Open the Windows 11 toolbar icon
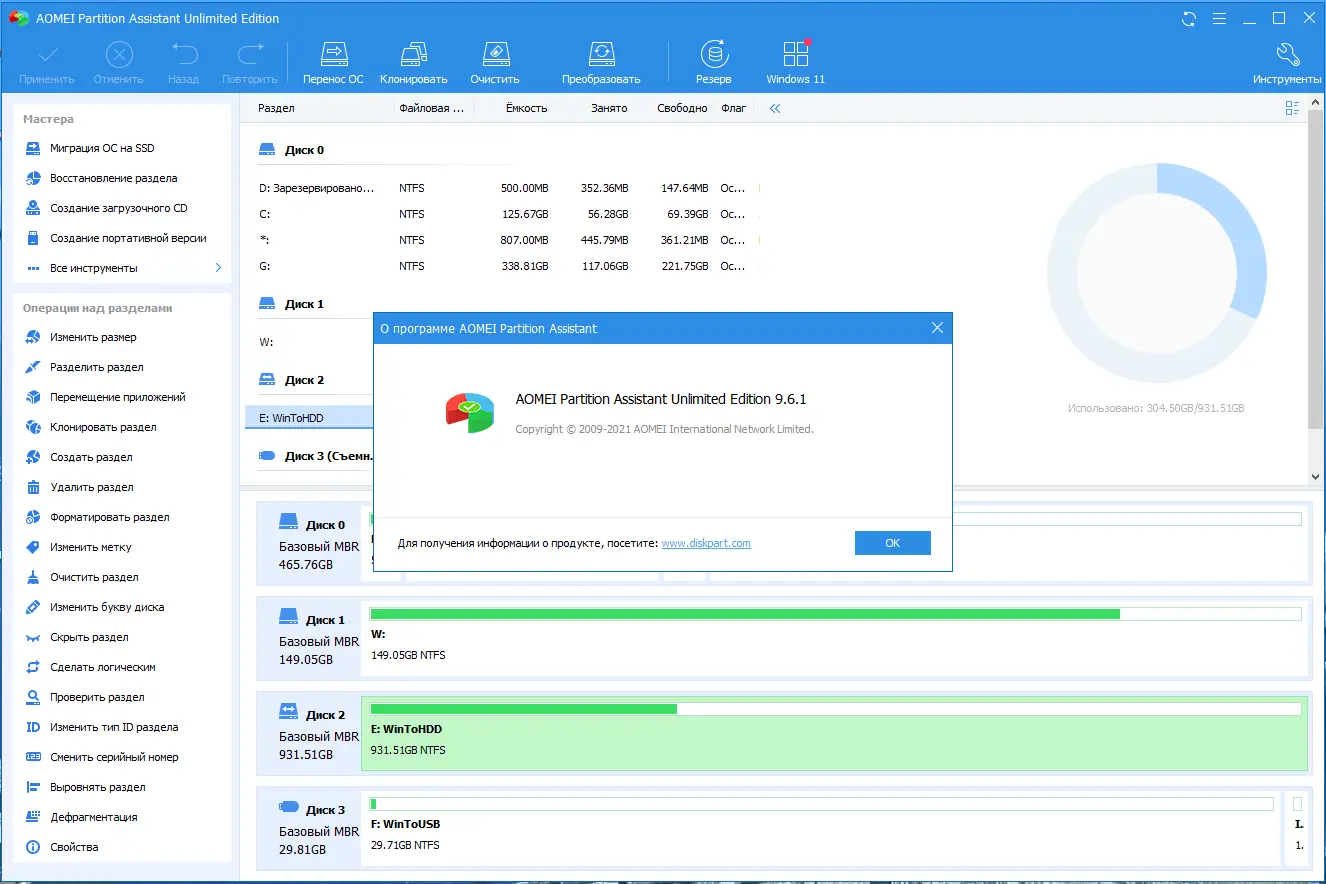The width and height of the screenshot is (1326, 884). tap(795, 60)
